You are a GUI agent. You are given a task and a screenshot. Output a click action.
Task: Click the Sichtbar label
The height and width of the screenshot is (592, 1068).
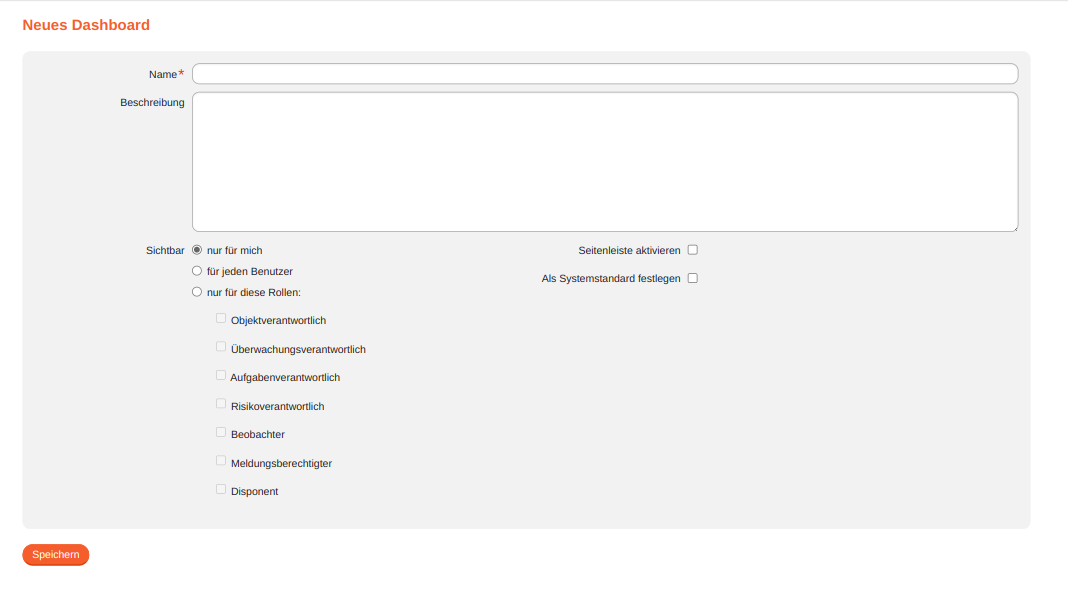coord(165,249)
